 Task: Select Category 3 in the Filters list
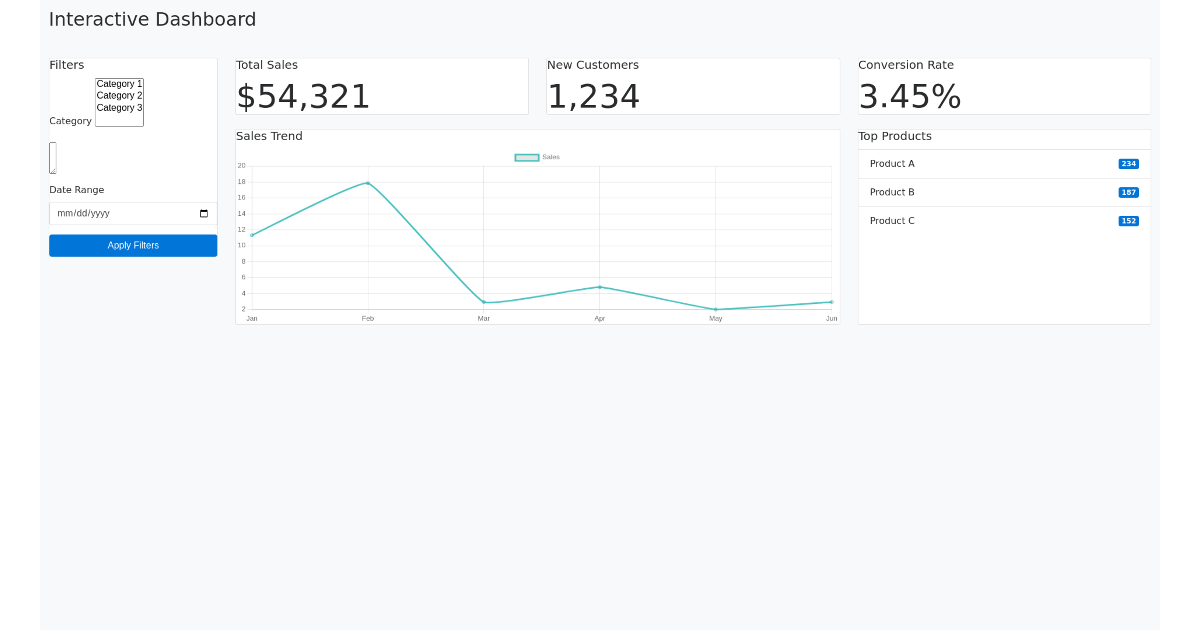pos(118,107)
